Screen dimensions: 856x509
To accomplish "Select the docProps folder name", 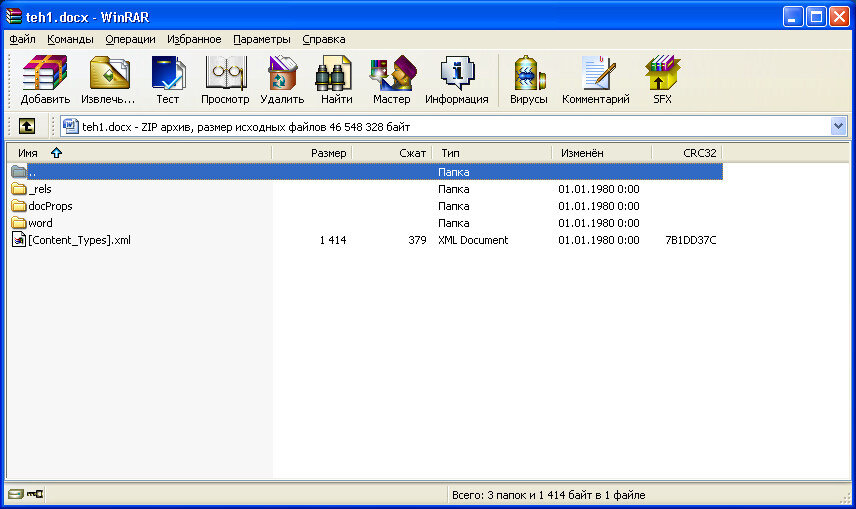I will [x=50, y=206].
